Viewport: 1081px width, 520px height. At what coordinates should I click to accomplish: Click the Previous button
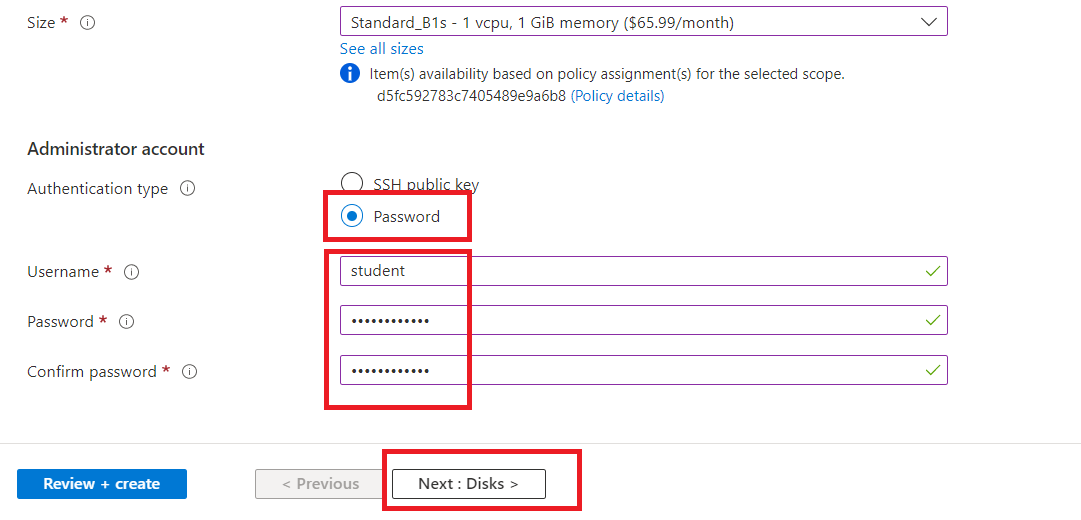coord(320,484)
